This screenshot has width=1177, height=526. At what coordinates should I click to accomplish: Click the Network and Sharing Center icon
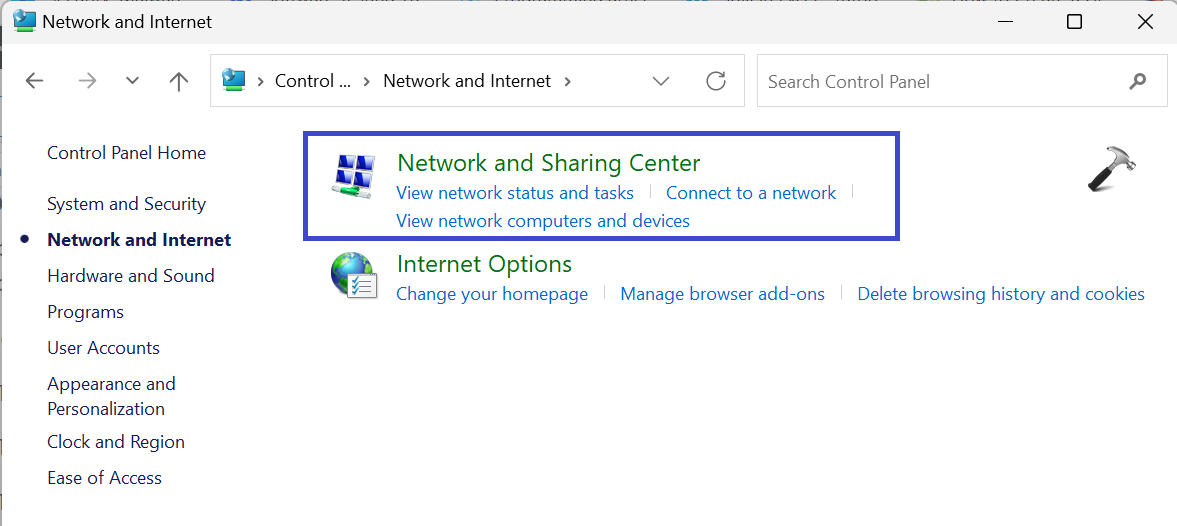tap(352, 177)
